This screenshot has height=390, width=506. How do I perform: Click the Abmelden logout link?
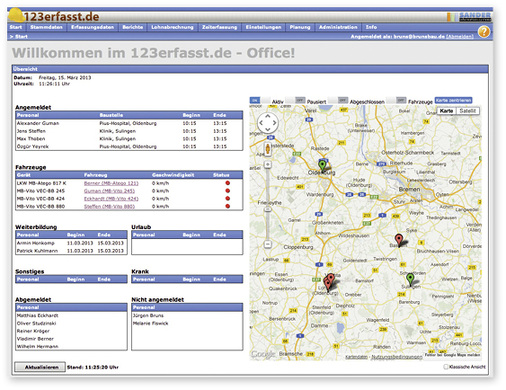tap(460, 36)
